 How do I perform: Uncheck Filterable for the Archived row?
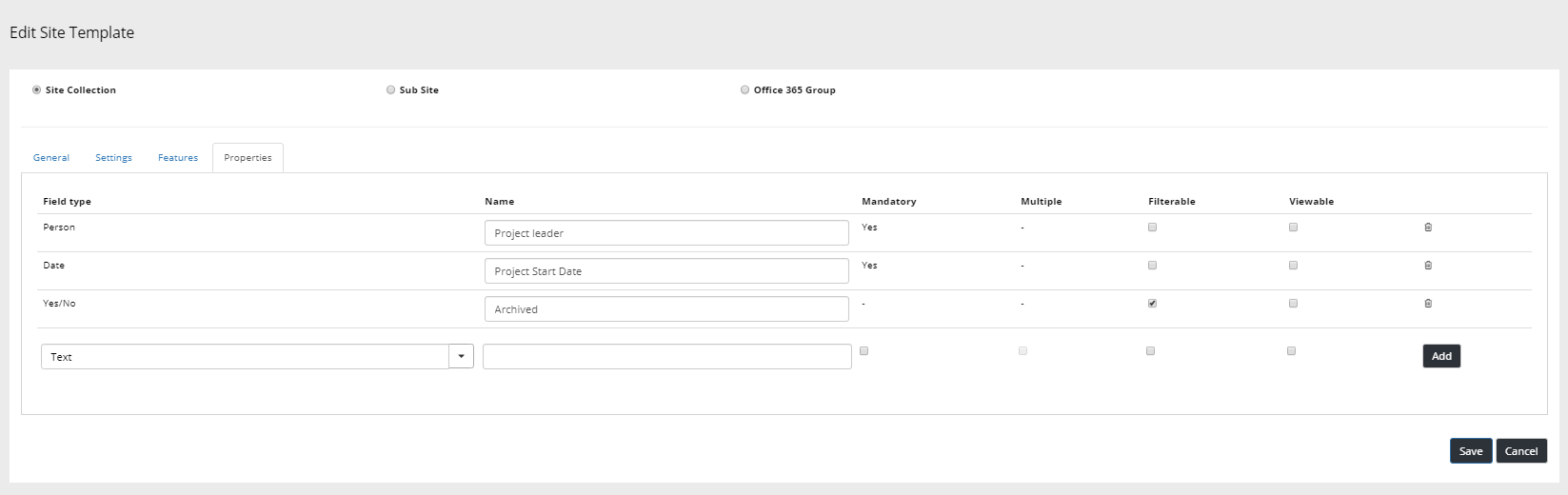1152,304
